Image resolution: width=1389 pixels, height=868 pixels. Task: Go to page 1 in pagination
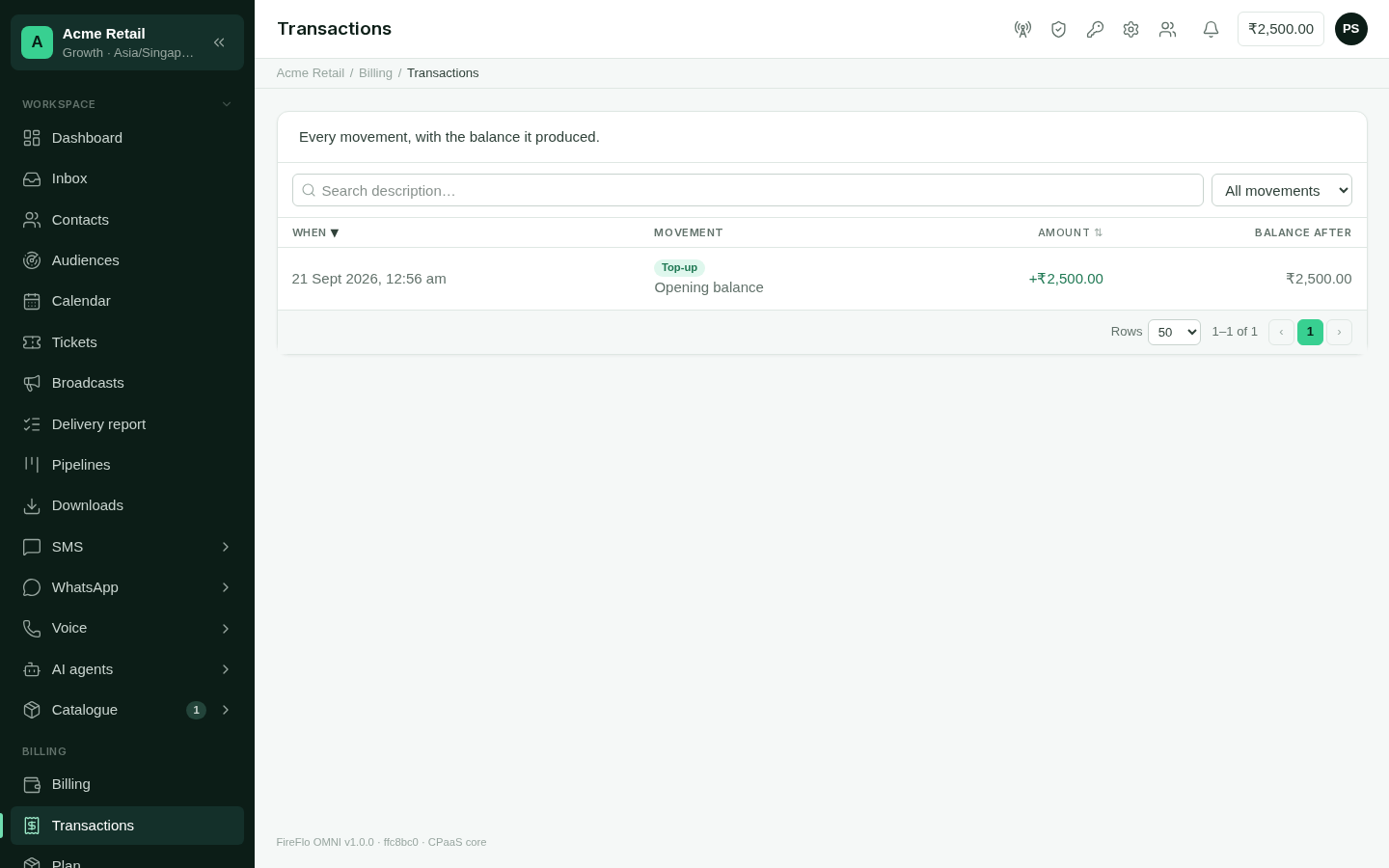1310,332
